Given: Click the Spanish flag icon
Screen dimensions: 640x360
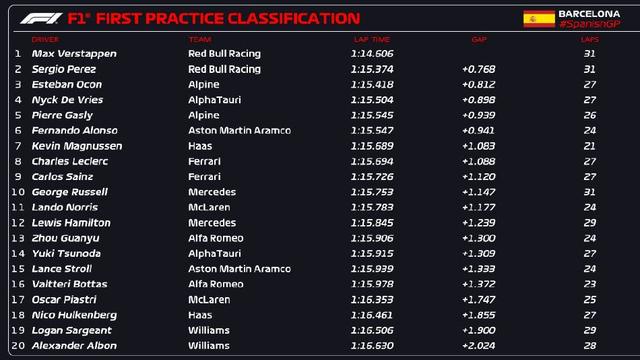Looking at the screenshot, I should tap(539, 19).
